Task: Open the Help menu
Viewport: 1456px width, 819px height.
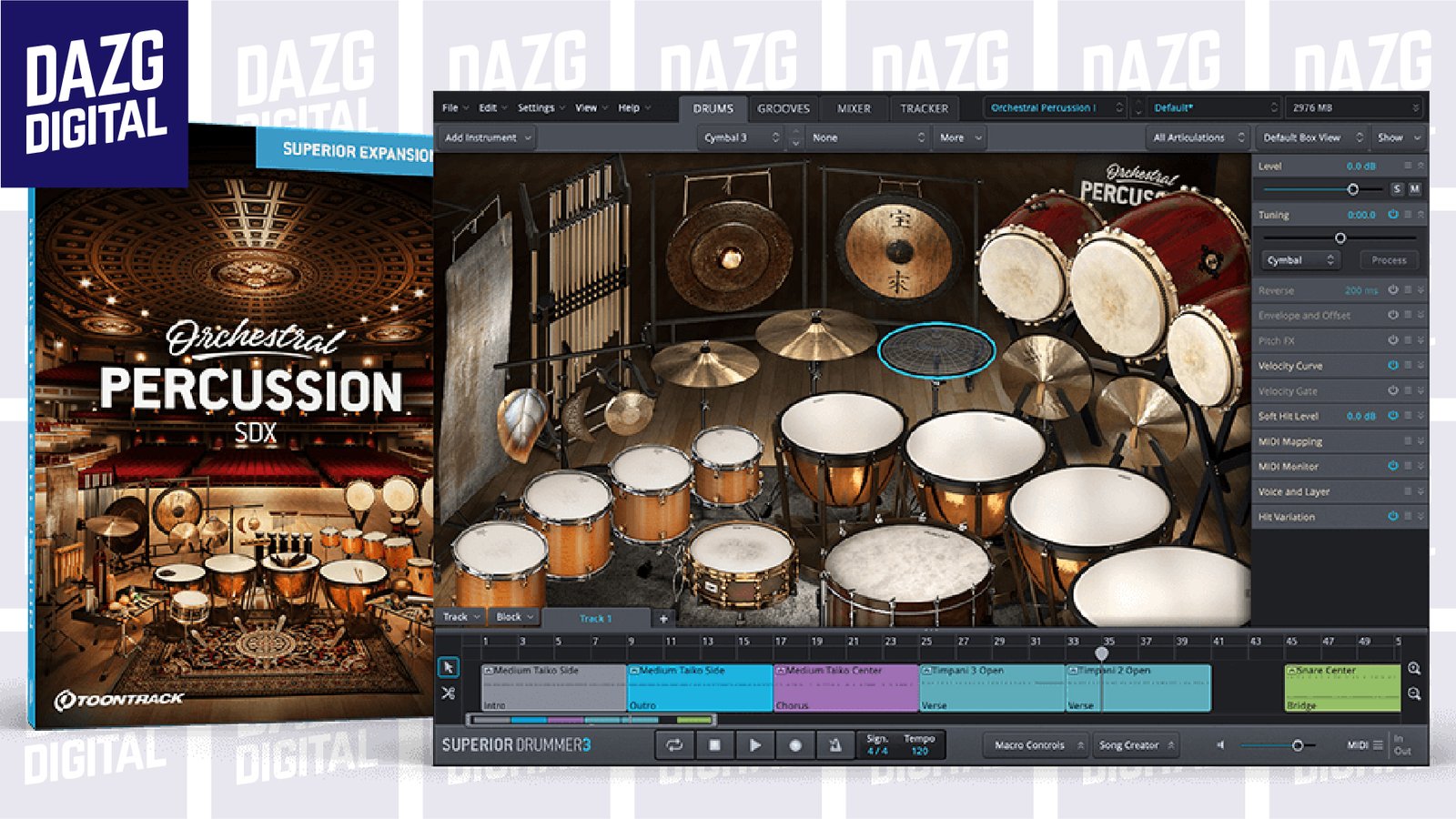Action: coord(634,107)
